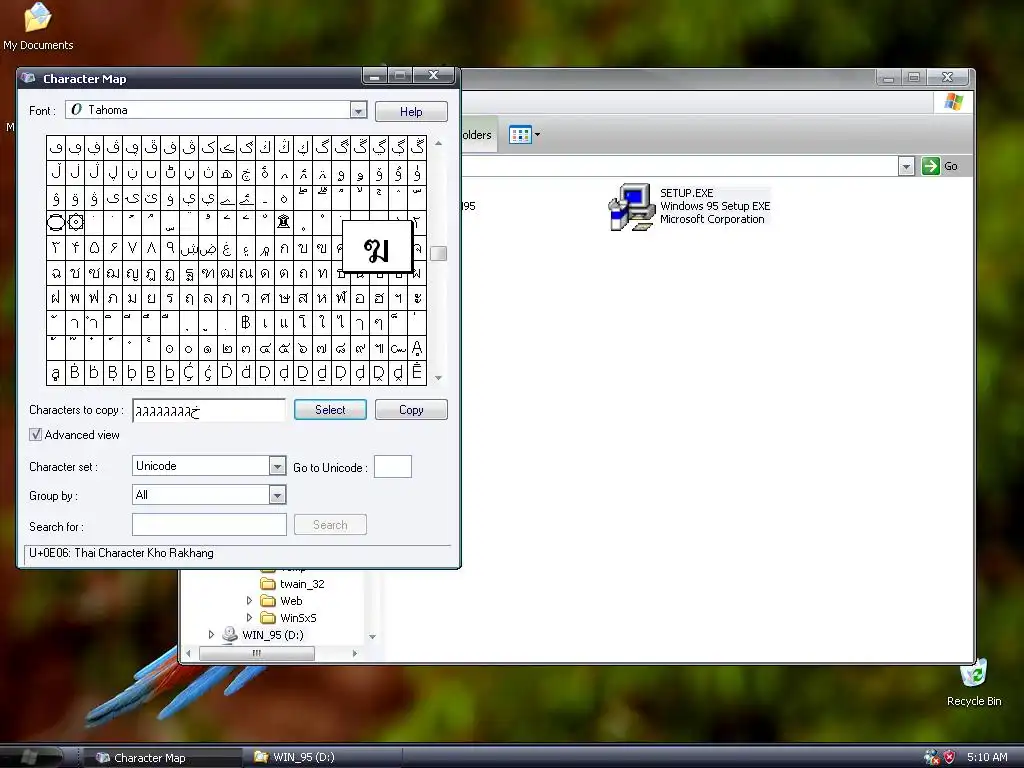The height and width of the screenshot is (768, 1024).
Task: Open the Views button dropdown arrow
Action: click(x=537, y=135)
